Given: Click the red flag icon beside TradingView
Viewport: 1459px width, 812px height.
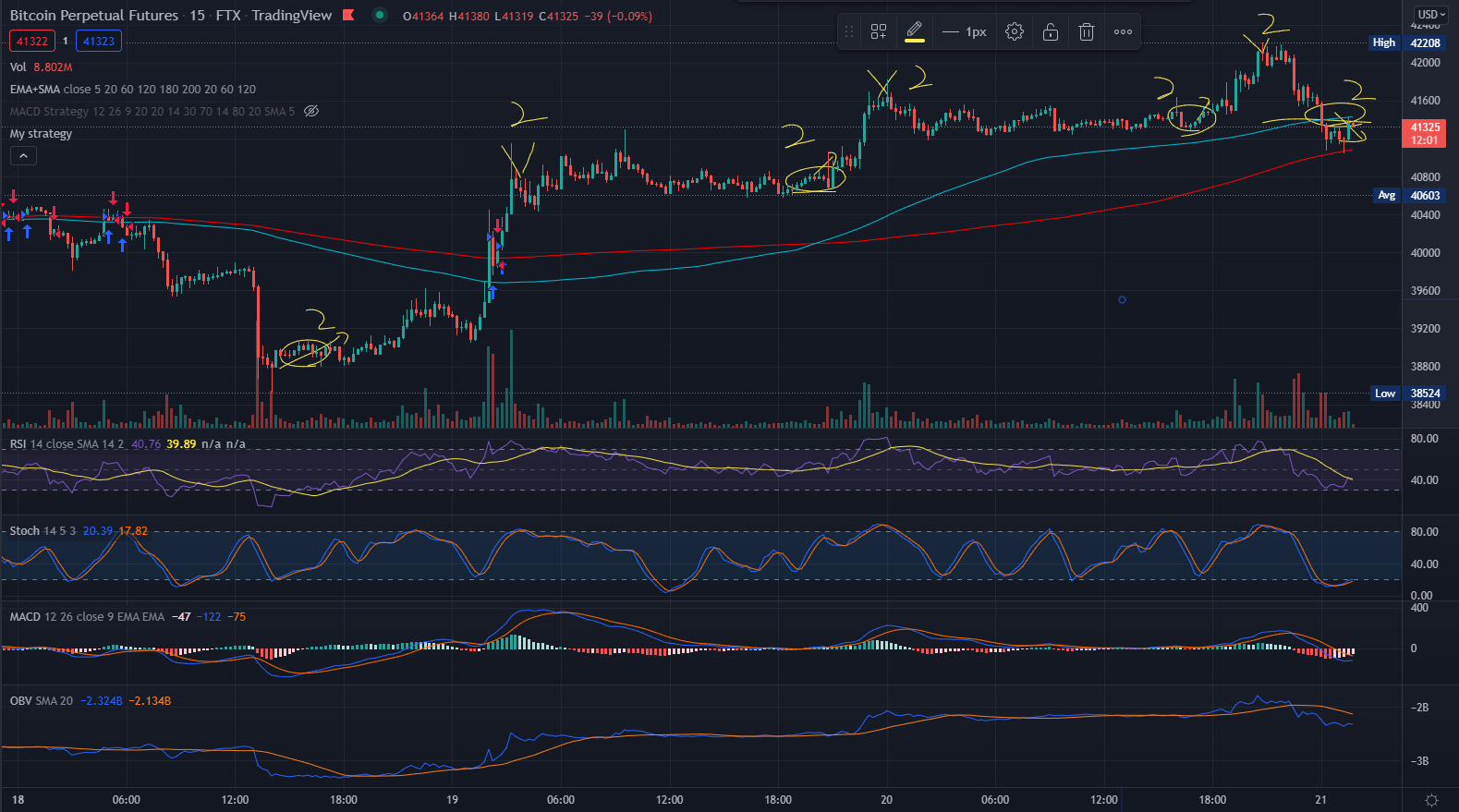Looking at the screenshot, I should (x=348, y=15).
